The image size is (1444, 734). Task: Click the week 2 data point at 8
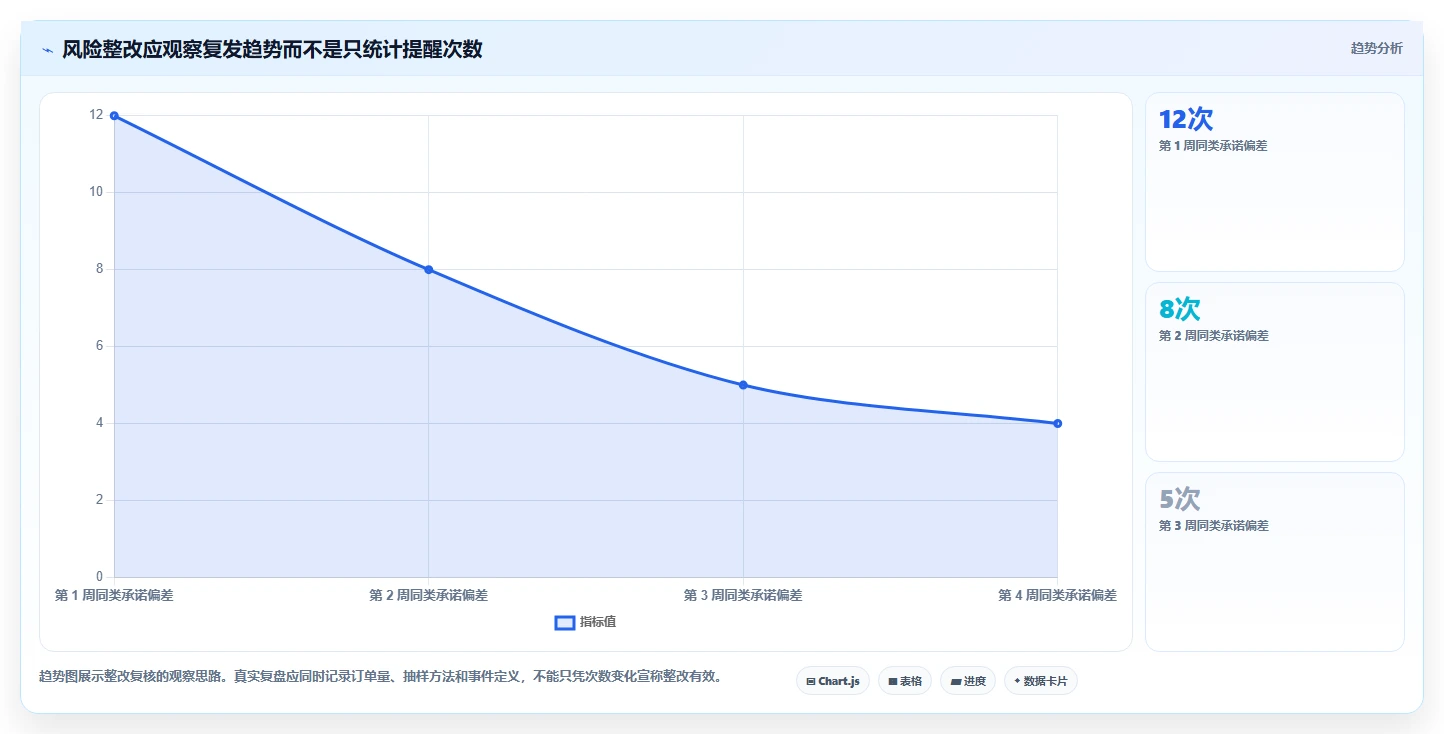pyautogui.click(x=428, y=269)
